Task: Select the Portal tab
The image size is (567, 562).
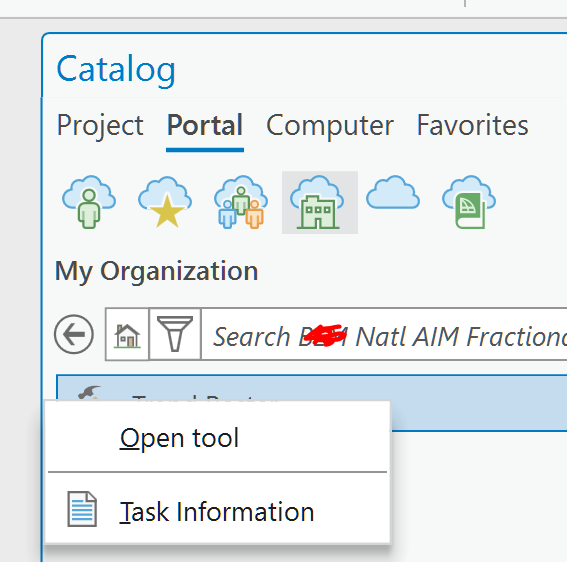Action: click(x=205, y=125)
